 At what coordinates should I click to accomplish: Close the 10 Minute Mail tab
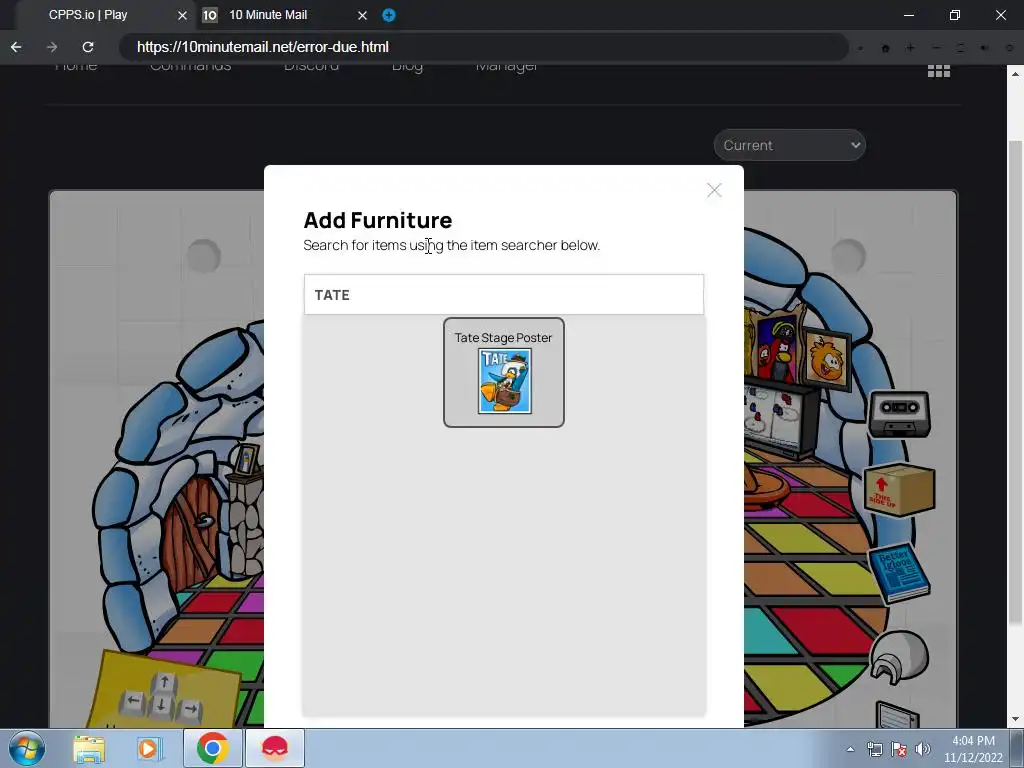pos(362,15)
